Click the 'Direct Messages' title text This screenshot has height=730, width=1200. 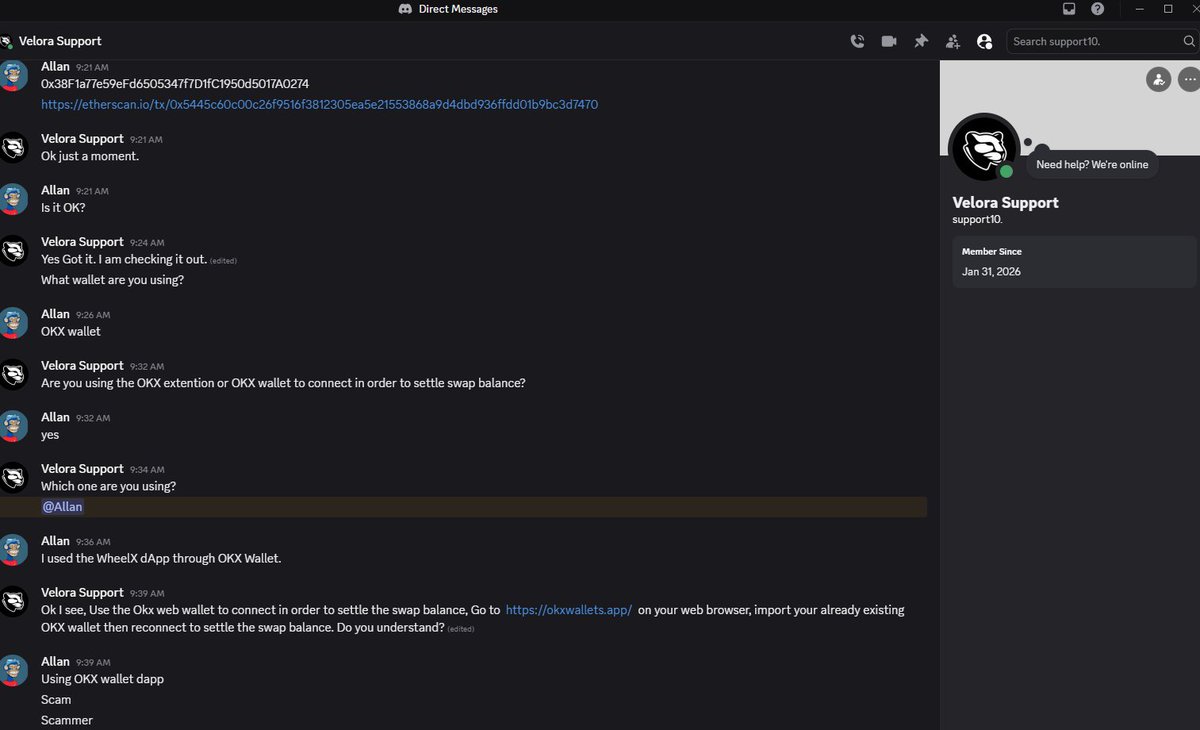coord(458,9)
